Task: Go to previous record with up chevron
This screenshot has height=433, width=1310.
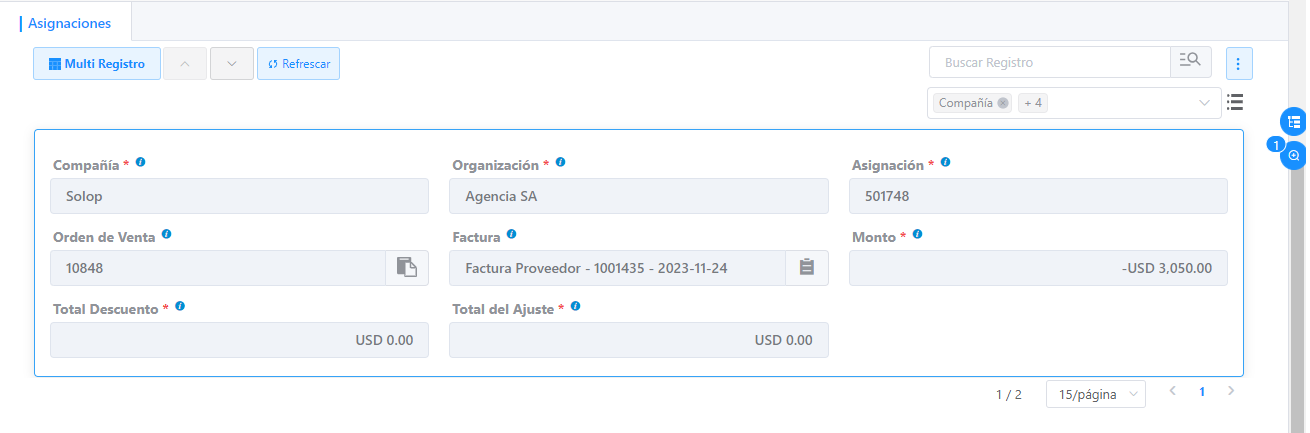Action: [x=184, y=64]
